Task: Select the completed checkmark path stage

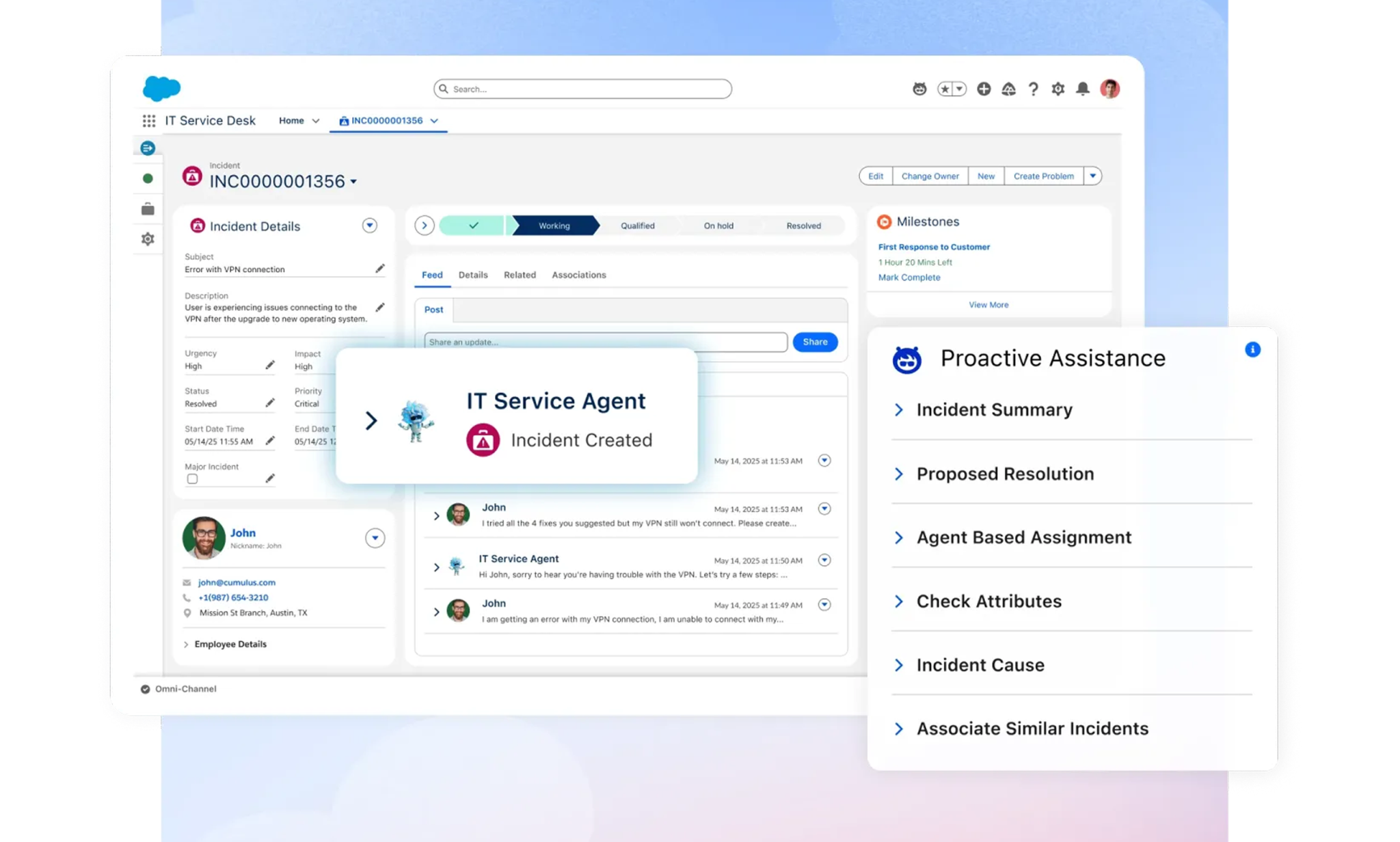Action: tap(473, 226)
